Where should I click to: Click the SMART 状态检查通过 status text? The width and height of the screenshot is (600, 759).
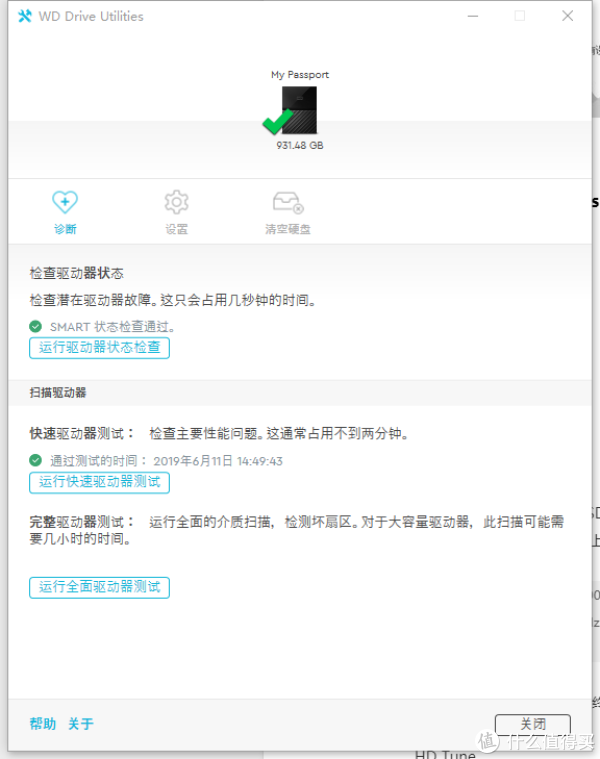coord(112,327)
